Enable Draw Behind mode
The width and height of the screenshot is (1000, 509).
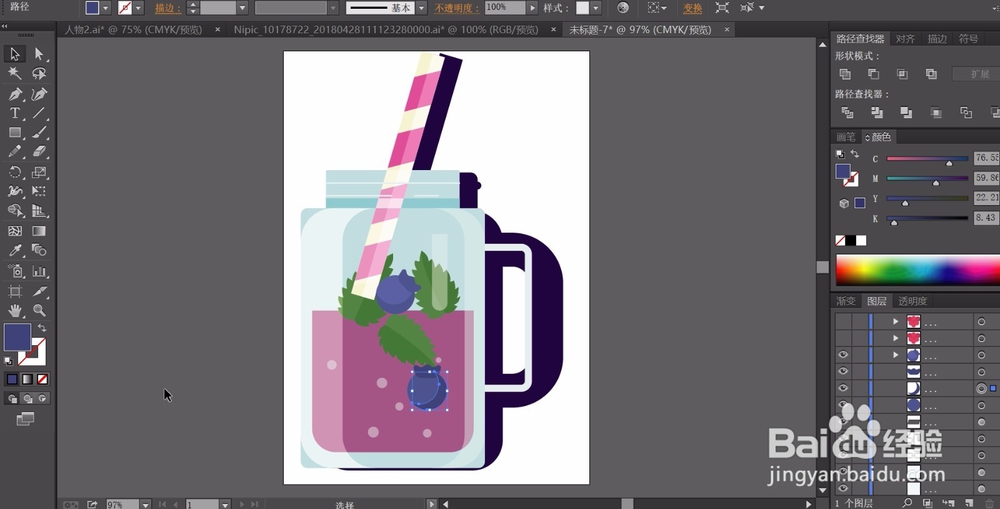tap(27, 399)
